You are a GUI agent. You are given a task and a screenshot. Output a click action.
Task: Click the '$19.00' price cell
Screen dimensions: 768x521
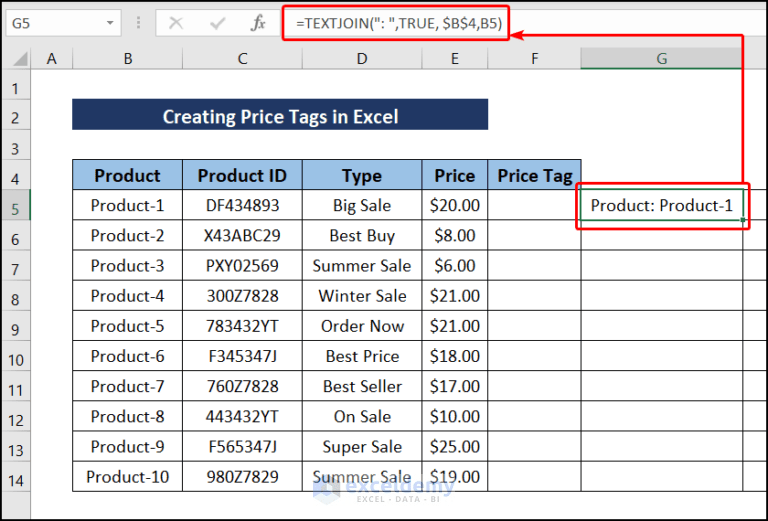(455, 477)
